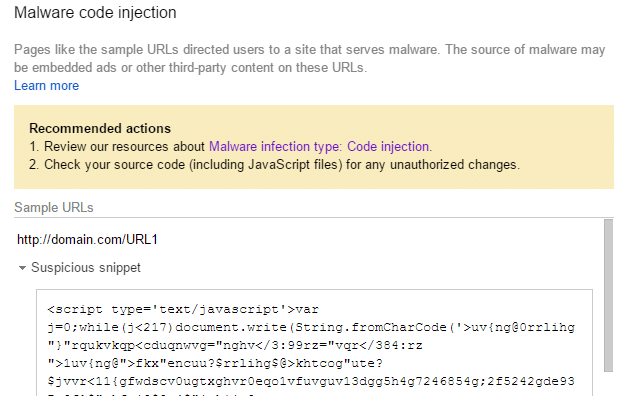626x396 pixels.
Task: Open Malware infection type: Code injection link
Action: 319,147
